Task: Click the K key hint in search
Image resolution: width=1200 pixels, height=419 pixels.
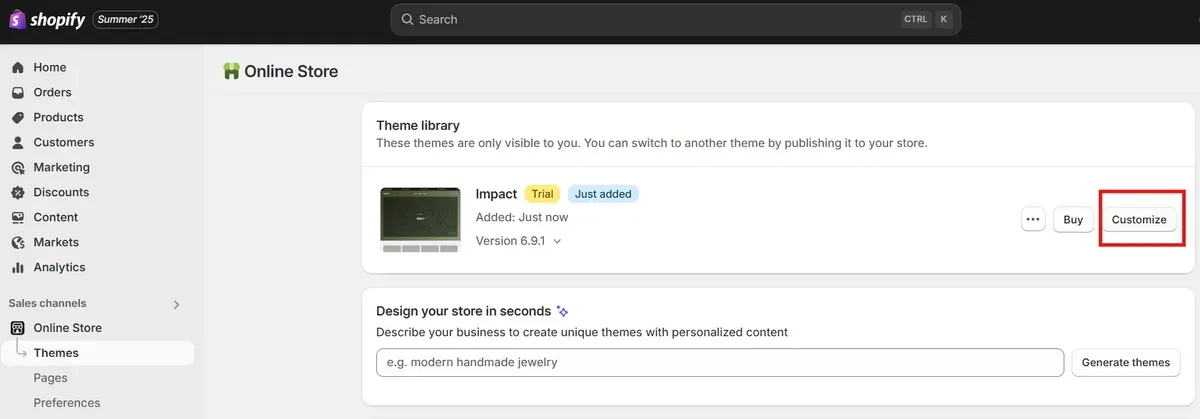Action: pos(943,19)
